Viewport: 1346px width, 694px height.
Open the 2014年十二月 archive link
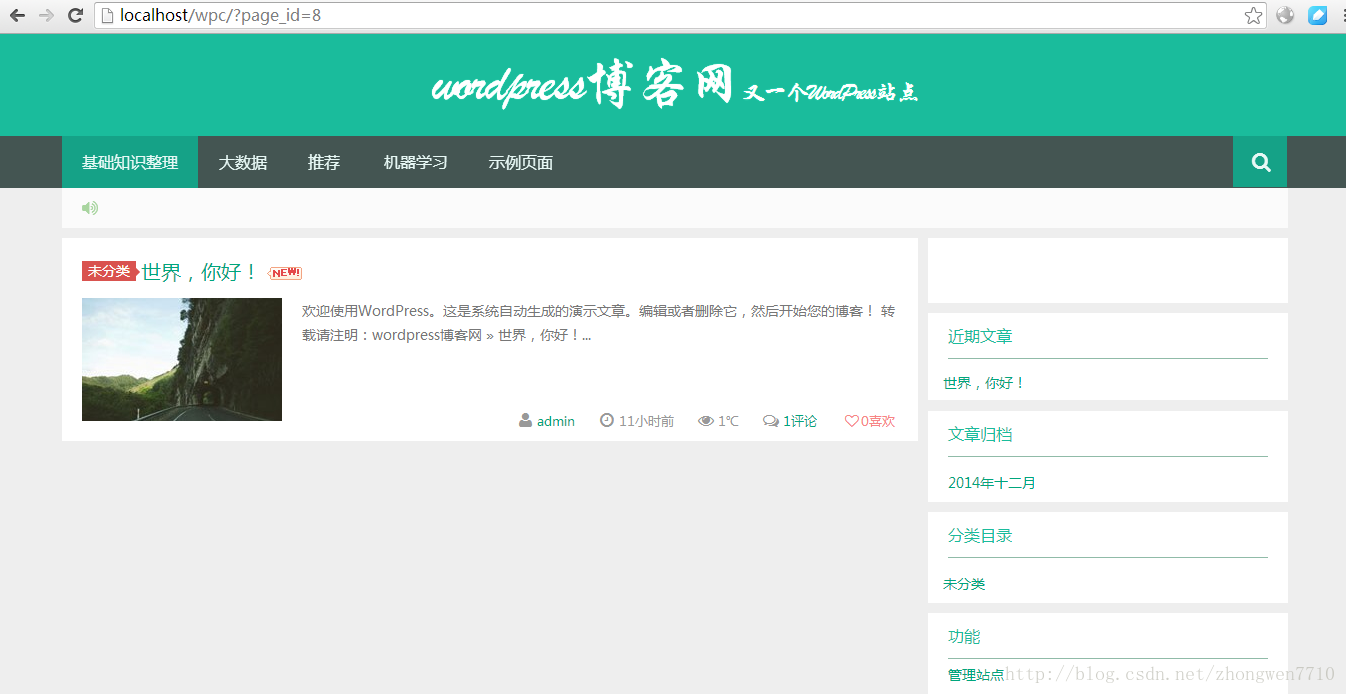(x=992, y=483)
